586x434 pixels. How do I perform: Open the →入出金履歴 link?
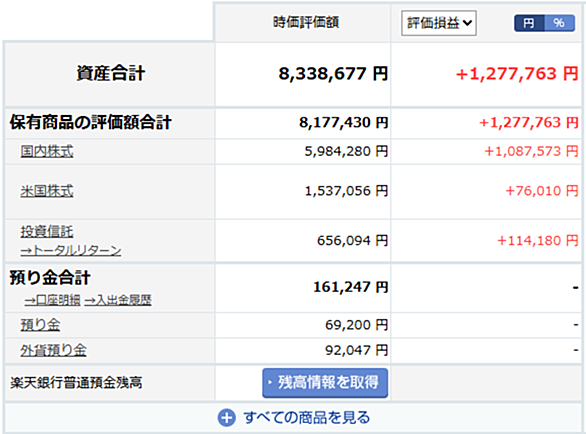pyautogui.click(x=118, y=300)
